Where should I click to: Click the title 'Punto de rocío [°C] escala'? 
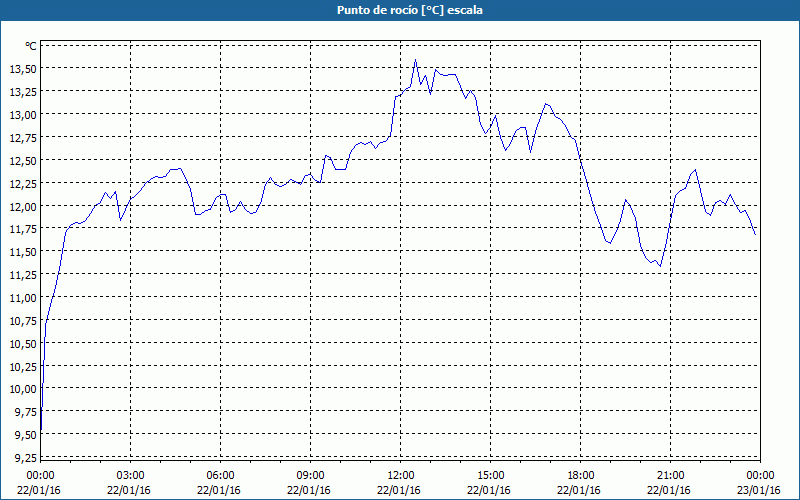[410, 10]
